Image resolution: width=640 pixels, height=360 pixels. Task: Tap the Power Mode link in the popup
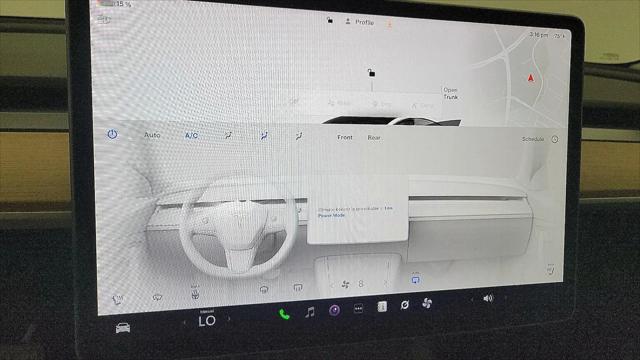point(331,215)
